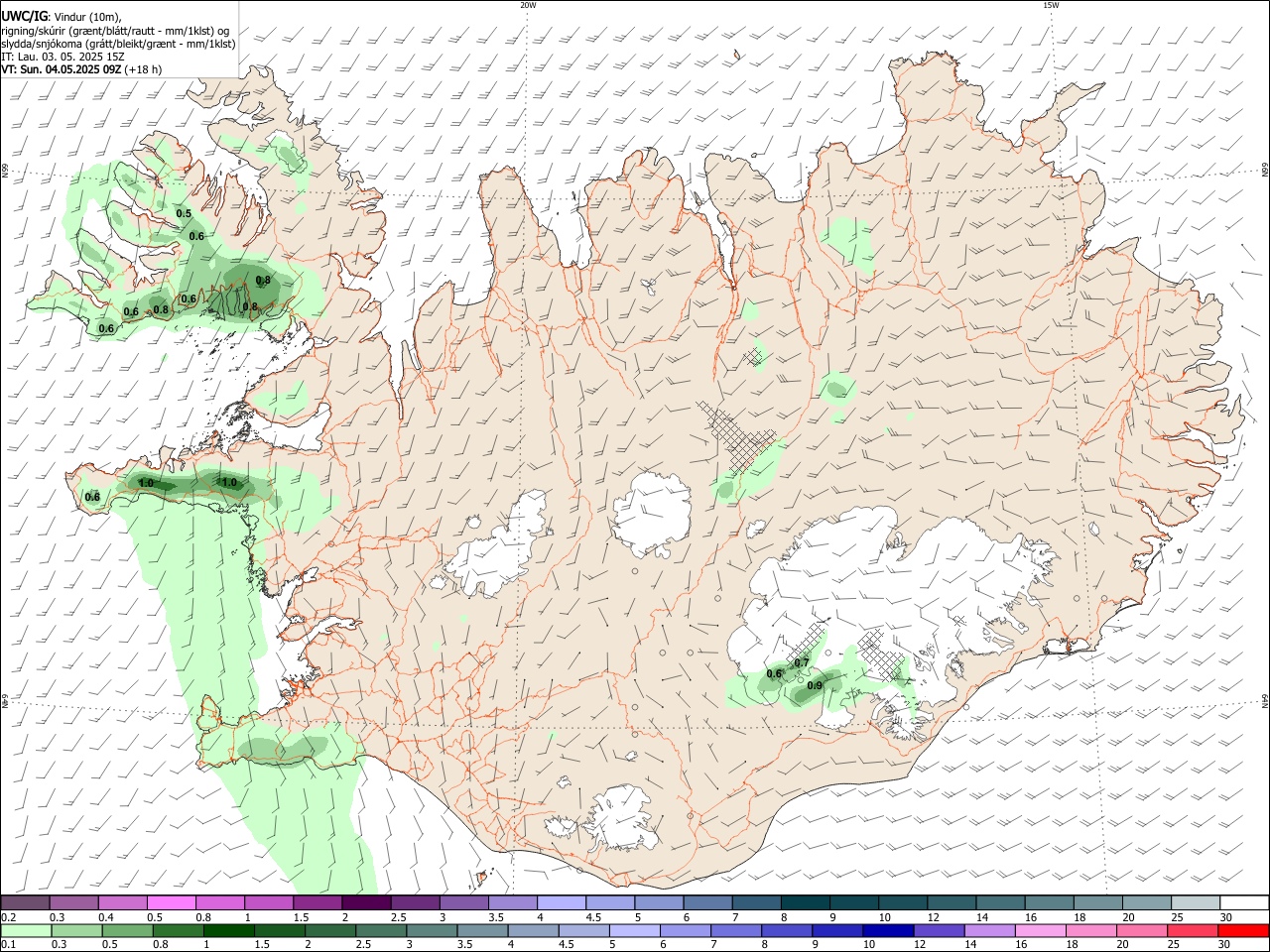The width and height of the screenshot is (1270, 952).
Task: Click the lavender 14 rain legend swatch
Action: coord(989,931)
